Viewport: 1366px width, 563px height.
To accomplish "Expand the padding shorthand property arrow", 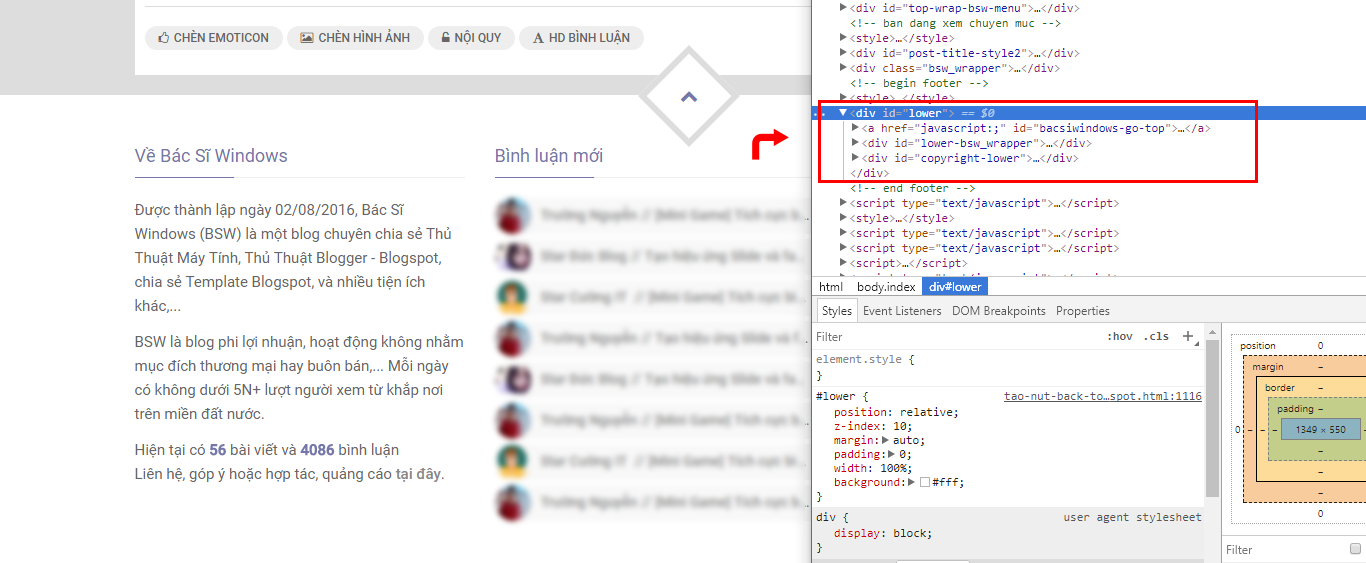I will click(x=892, y=454).
